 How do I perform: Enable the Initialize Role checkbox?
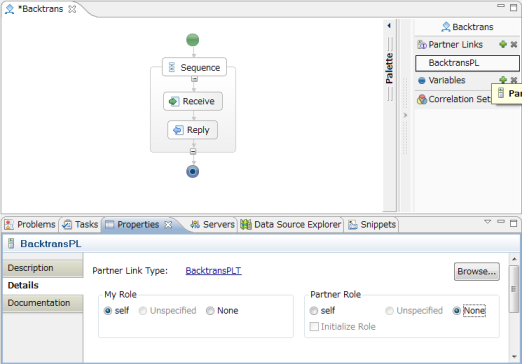(314, 327)
